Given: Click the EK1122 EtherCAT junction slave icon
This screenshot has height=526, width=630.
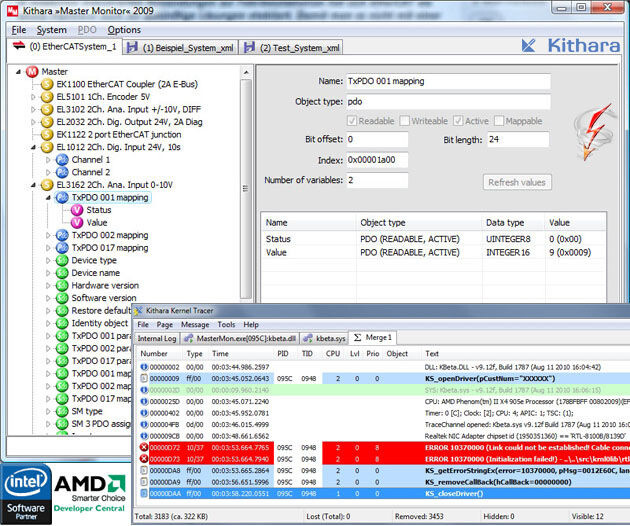Looking at the screenshot, I should point(47,135).
